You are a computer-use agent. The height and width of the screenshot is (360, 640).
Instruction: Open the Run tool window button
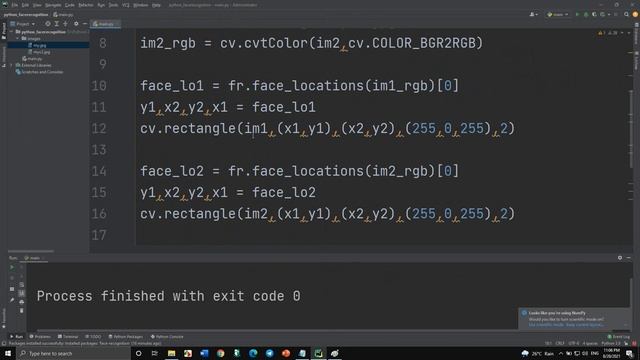coord(16,337)
